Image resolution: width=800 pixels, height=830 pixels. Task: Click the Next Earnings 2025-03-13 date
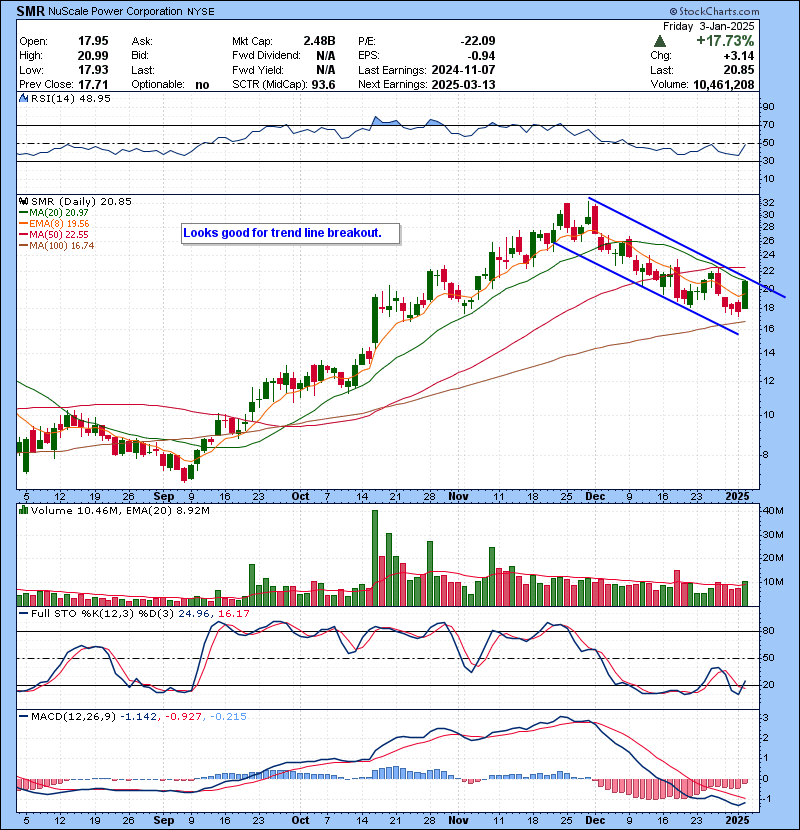[463, 84]
